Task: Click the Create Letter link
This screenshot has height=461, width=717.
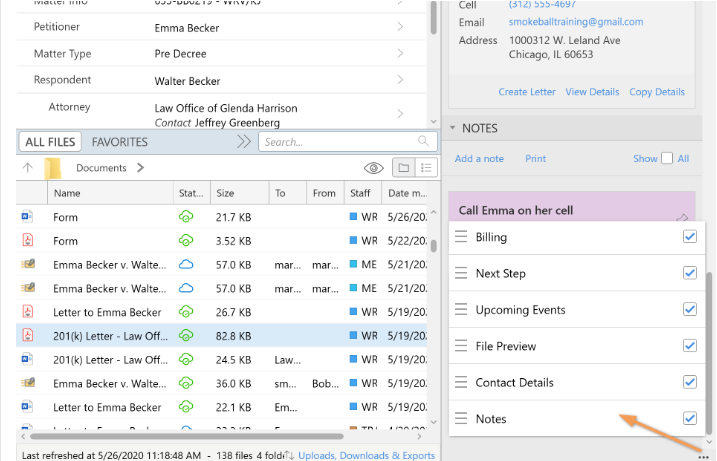Action: [x=526, y=92]
